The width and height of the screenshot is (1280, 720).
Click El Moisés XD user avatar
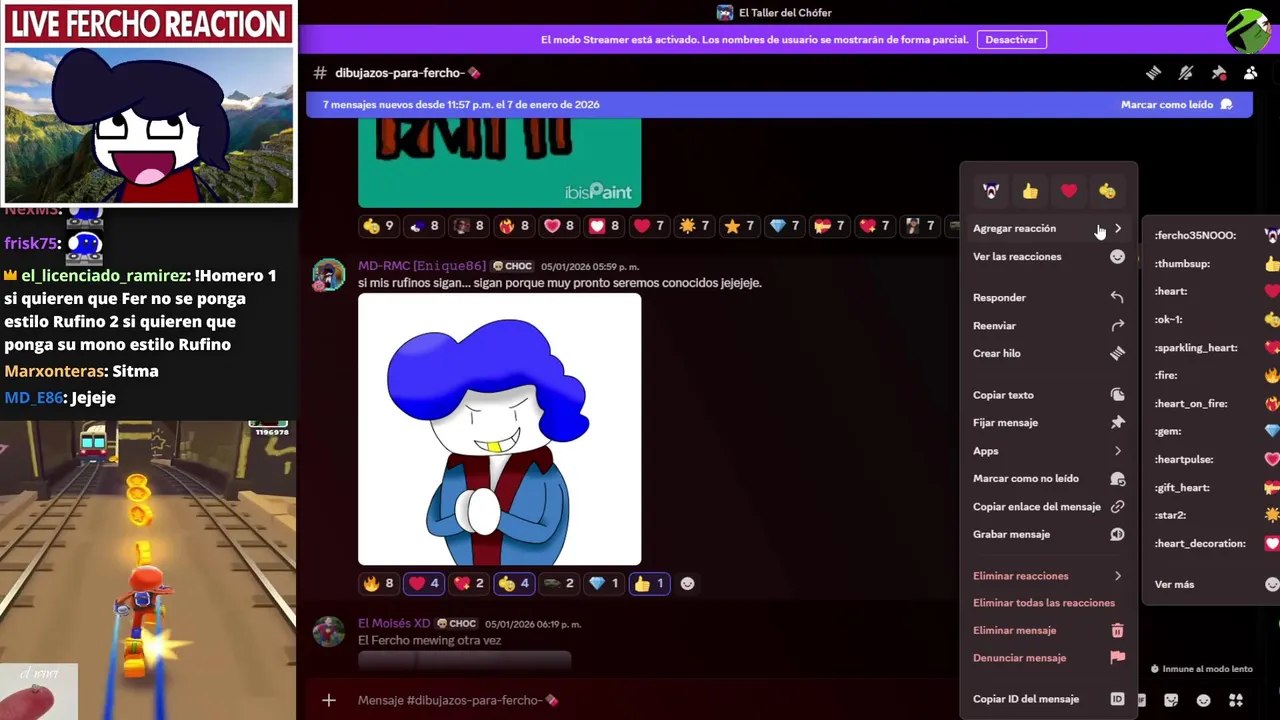point(329,631)
